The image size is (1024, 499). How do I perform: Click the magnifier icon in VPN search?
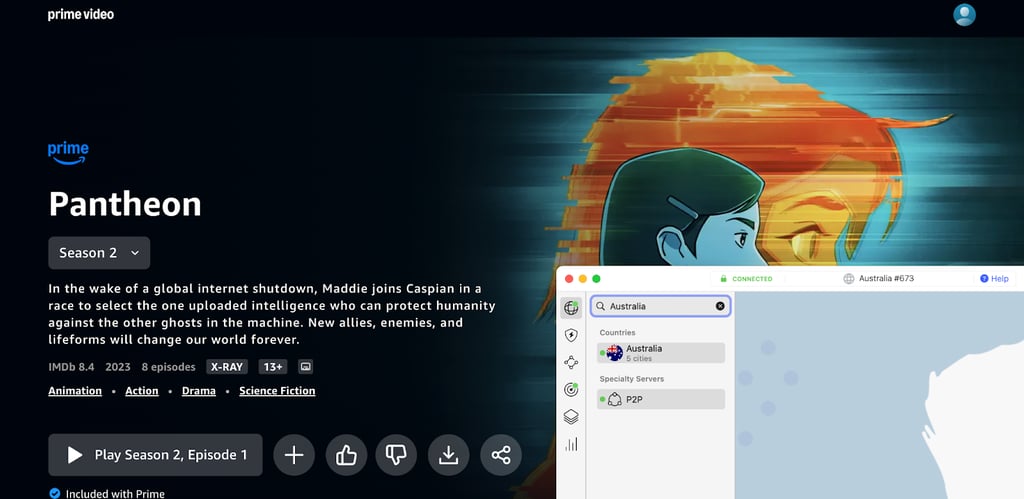pos(600,306)
